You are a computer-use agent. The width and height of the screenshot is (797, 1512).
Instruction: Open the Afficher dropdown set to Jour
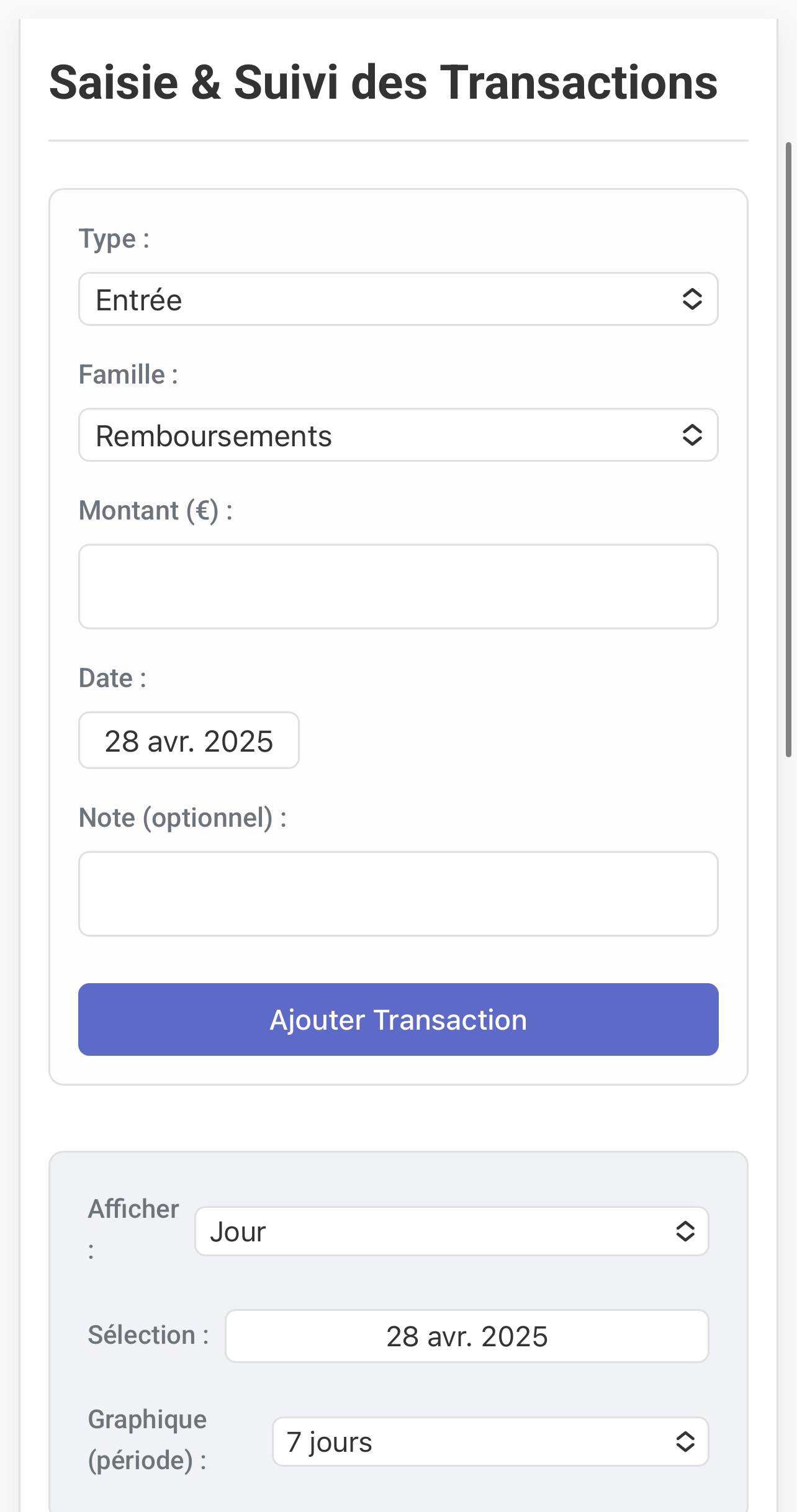click(452, 1231)
